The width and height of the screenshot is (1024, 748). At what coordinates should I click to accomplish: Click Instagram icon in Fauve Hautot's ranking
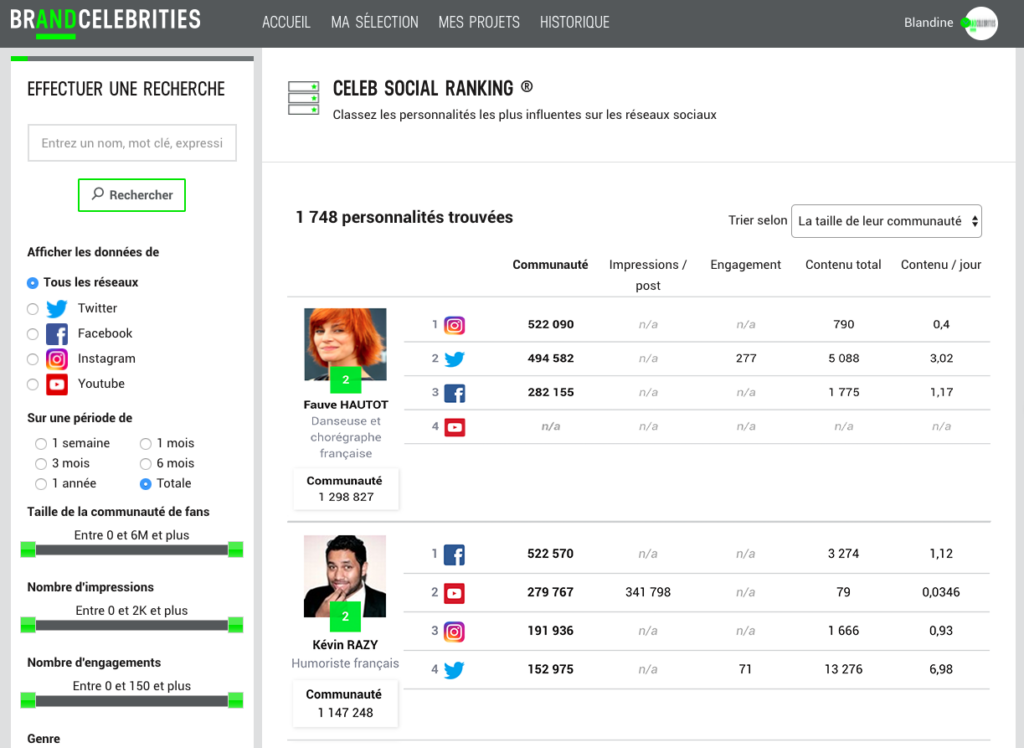(x=454, y=325)
